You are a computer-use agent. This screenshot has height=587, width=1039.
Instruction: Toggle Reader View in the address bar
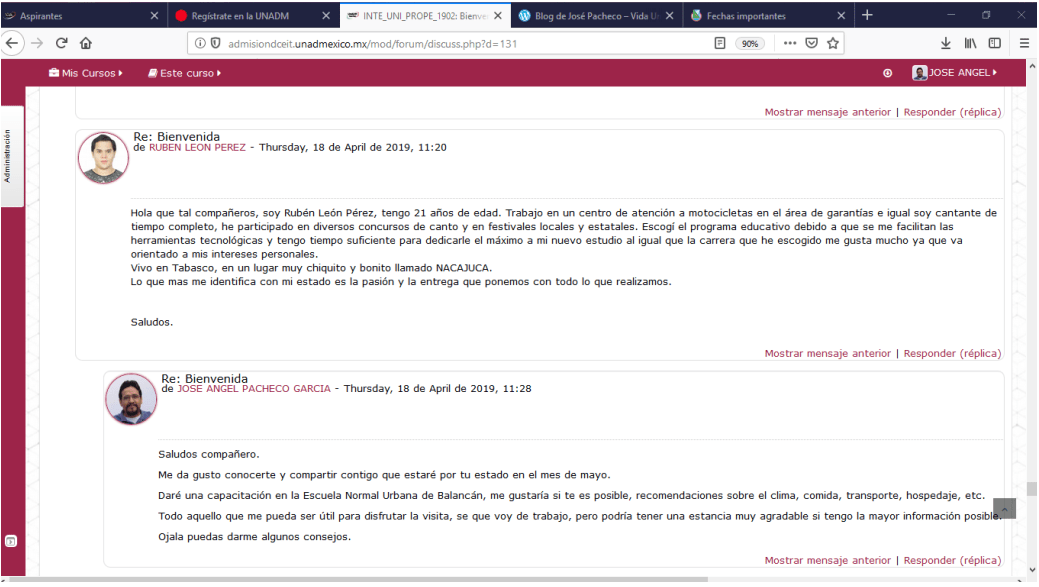(x=722, y=43)
